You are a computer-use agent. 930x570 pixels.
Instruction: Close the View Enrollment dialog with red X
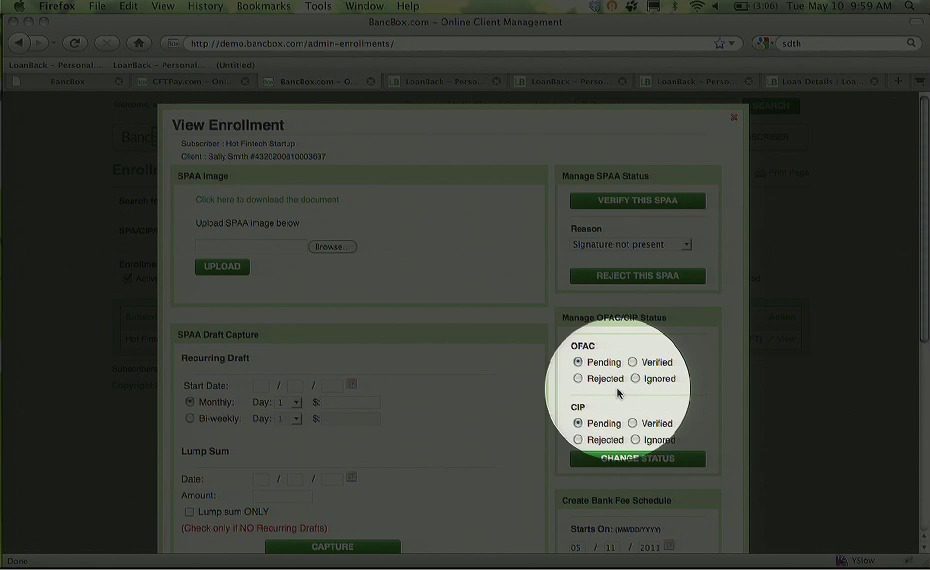[x=734, y=117]
